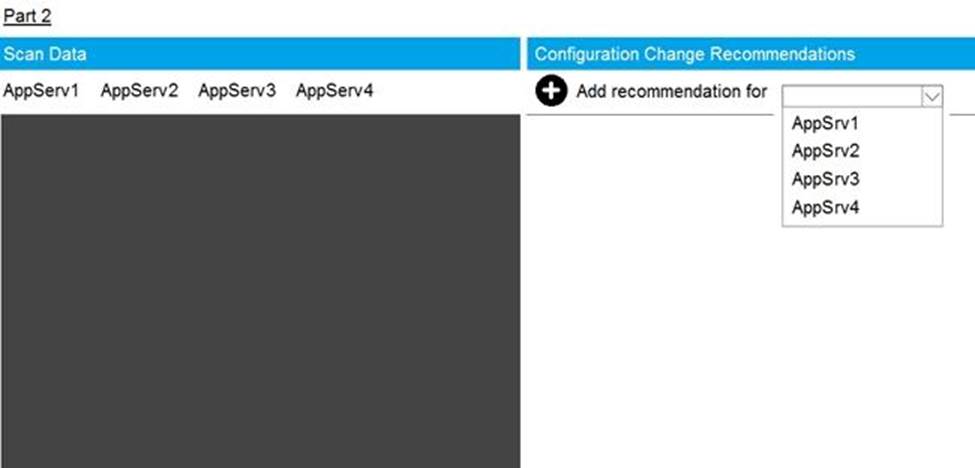Click the blank area beside Part 2 heading
The width and height of the screenshot is (975, 468).
400,16
